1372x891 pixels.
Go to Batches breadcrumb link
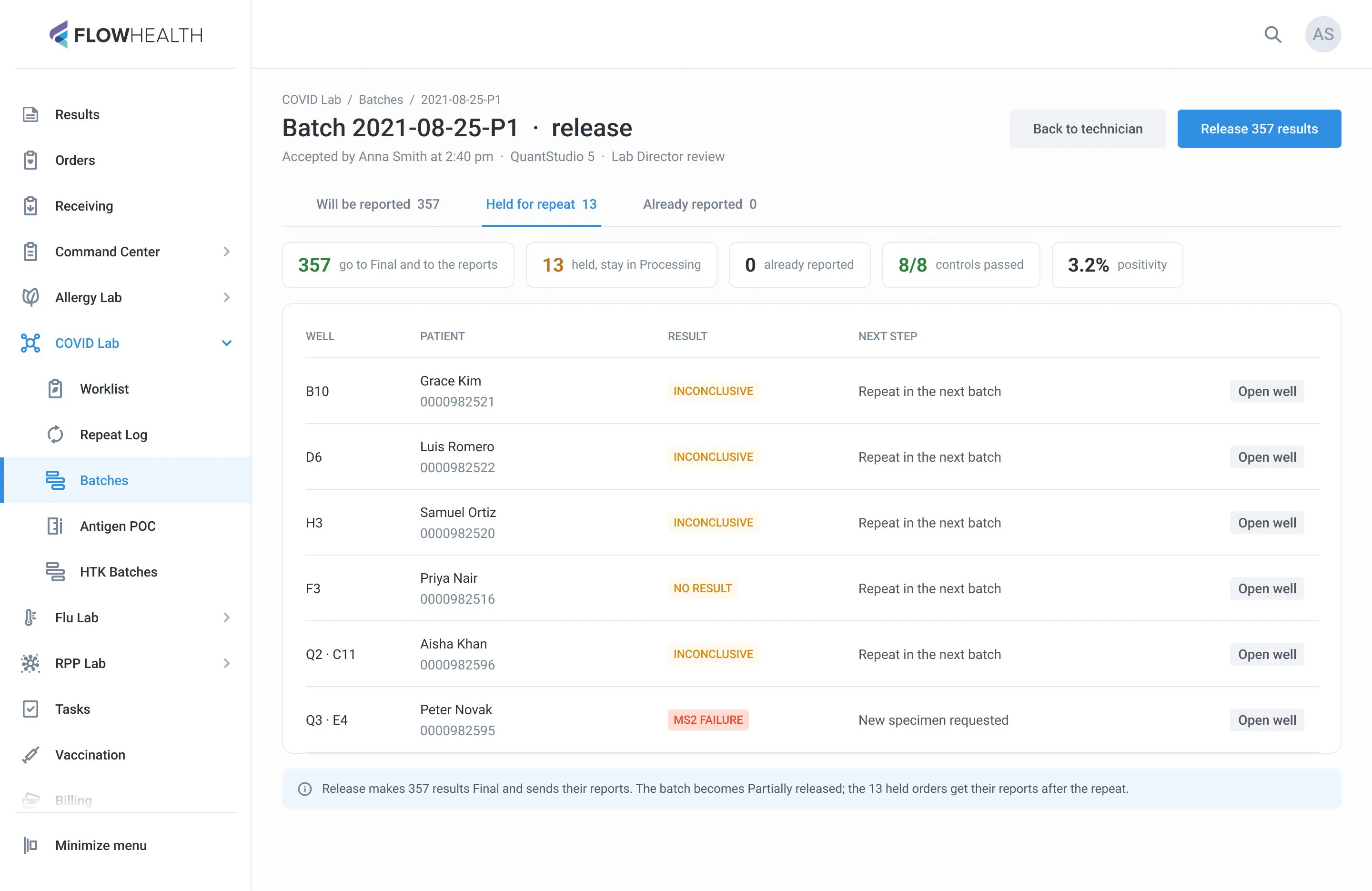(x=381, y=99)
